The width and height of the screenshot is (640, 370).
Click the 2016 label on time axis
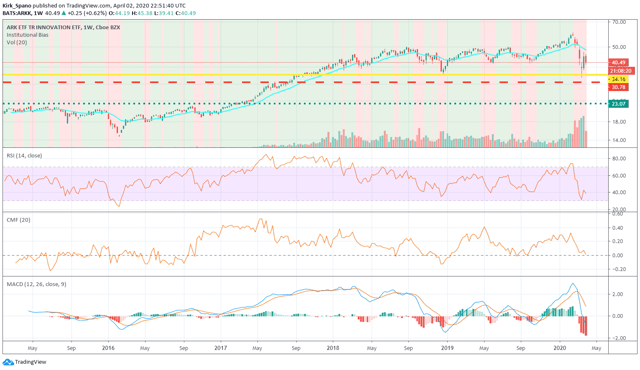108,348
